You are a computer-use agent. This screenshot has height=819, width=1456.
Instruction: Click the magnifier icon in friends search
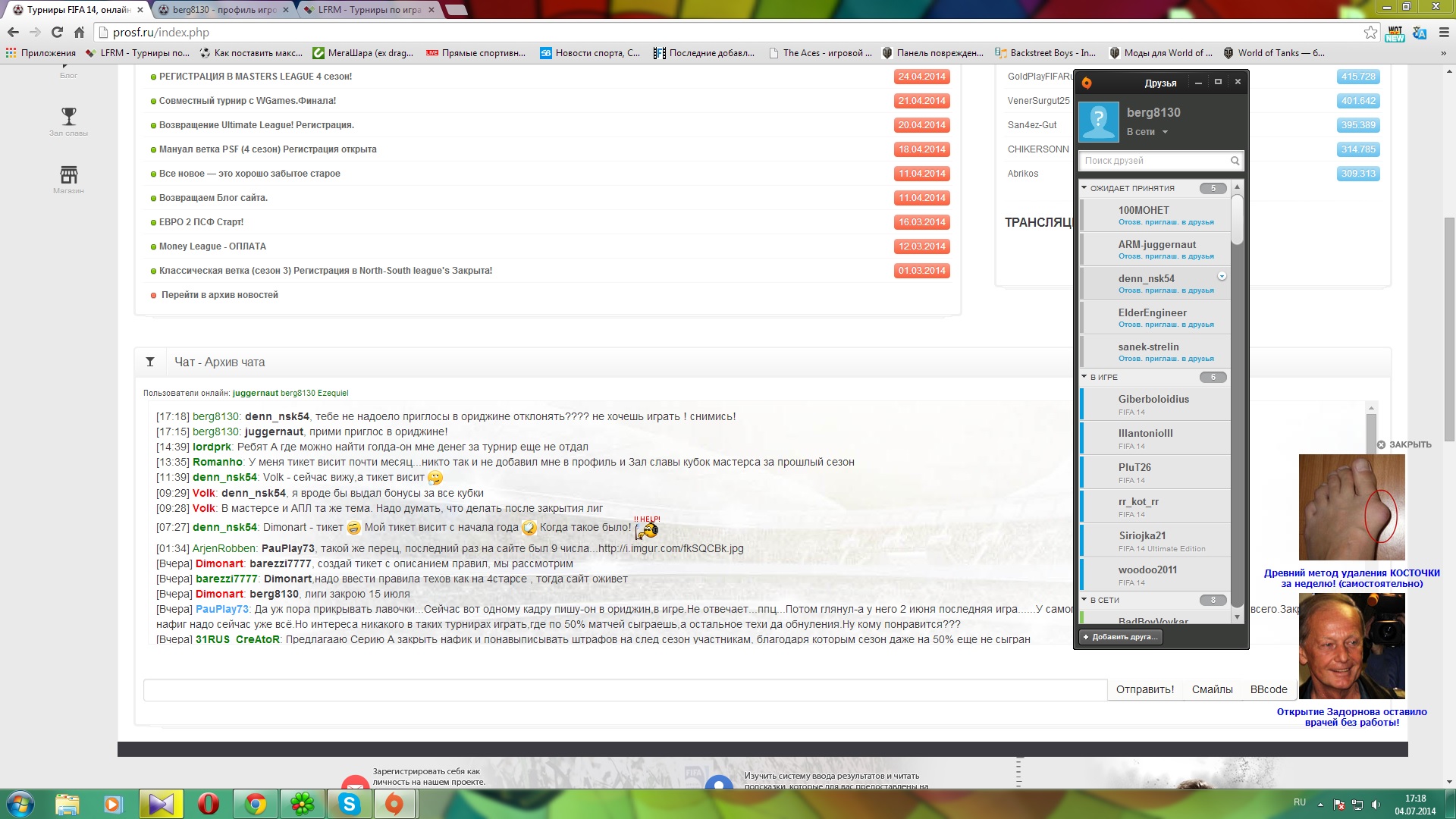(x=1235, y=161)
